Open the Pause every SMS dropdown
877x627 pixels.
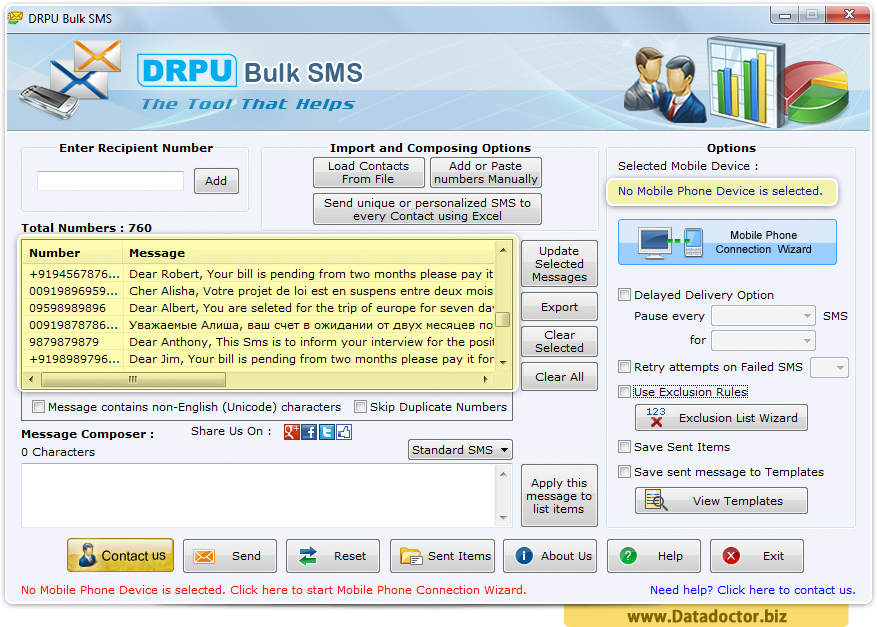pos(763,316)
